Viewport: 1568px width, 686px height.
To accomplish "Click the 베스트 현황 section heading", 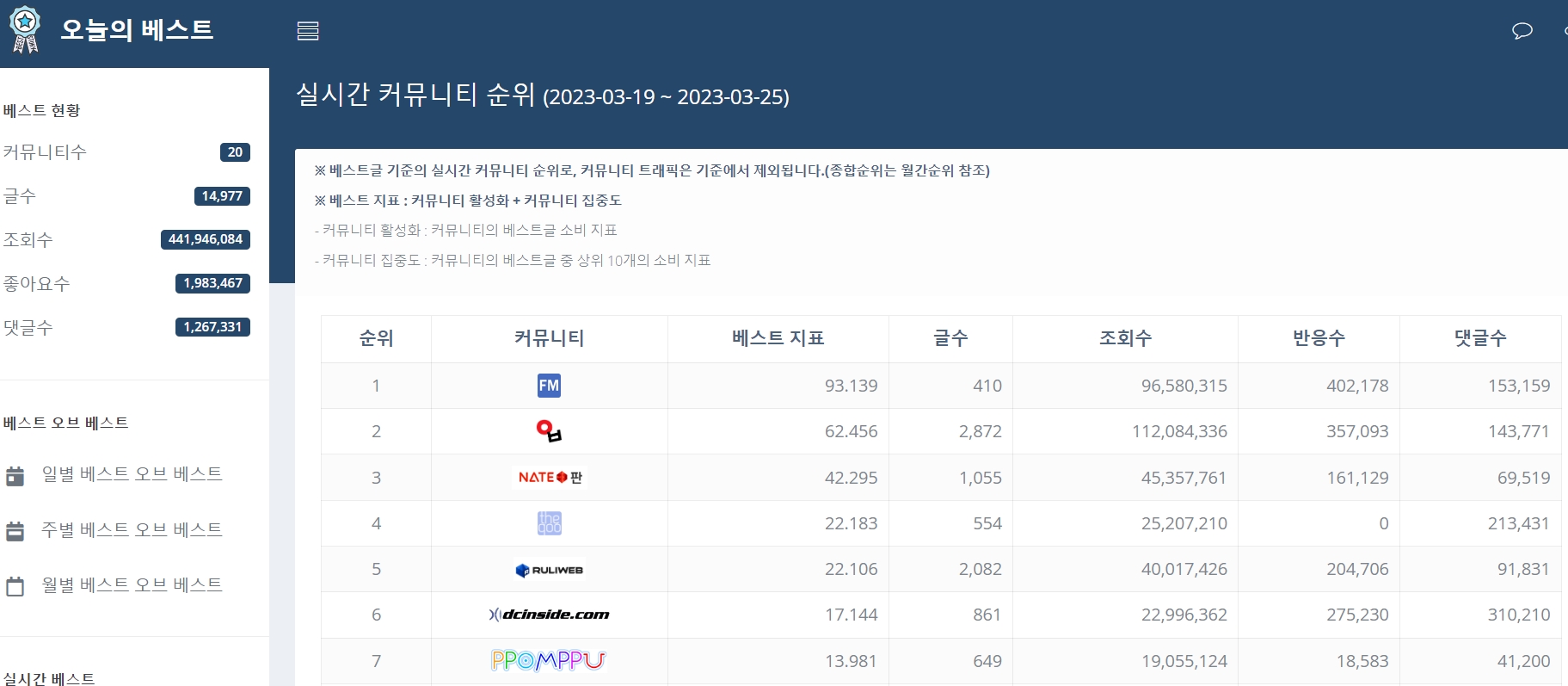I will [41, 110].
